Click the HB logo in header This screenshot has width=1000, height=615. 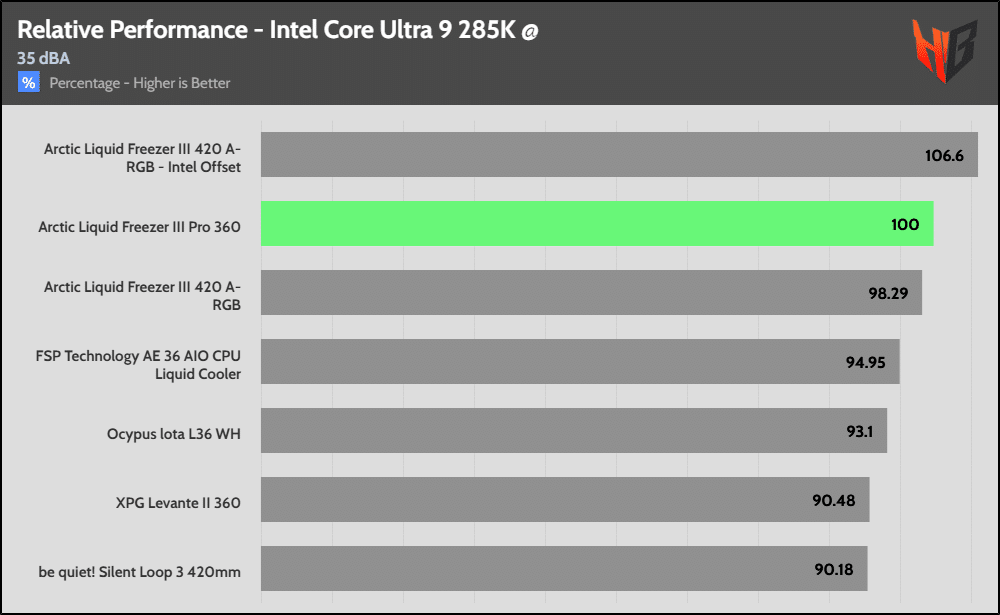(x=944, y=50)
